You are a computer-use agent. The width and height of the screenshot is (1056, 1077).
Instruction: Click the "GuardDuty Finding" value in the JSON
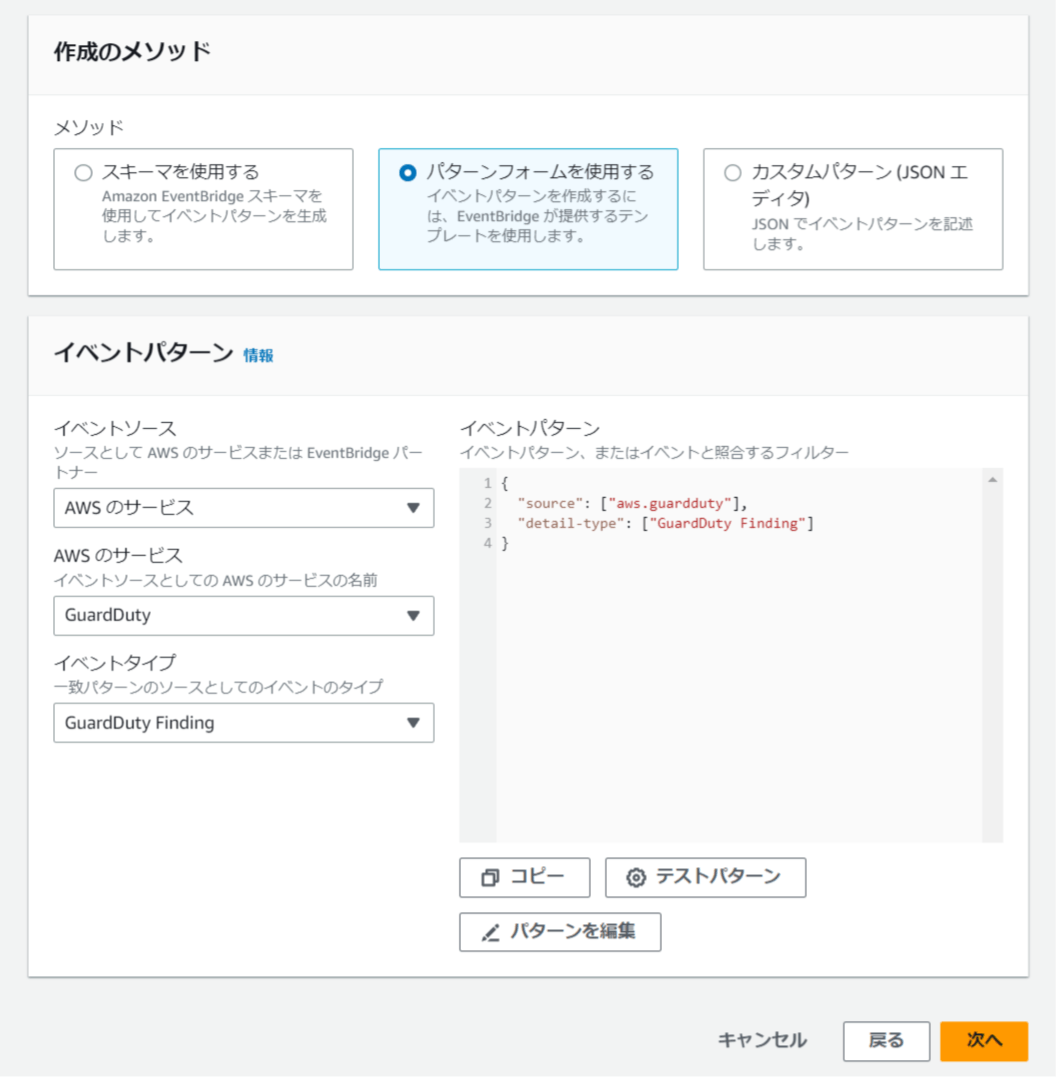pyautogui.click(x=728, y=523)
